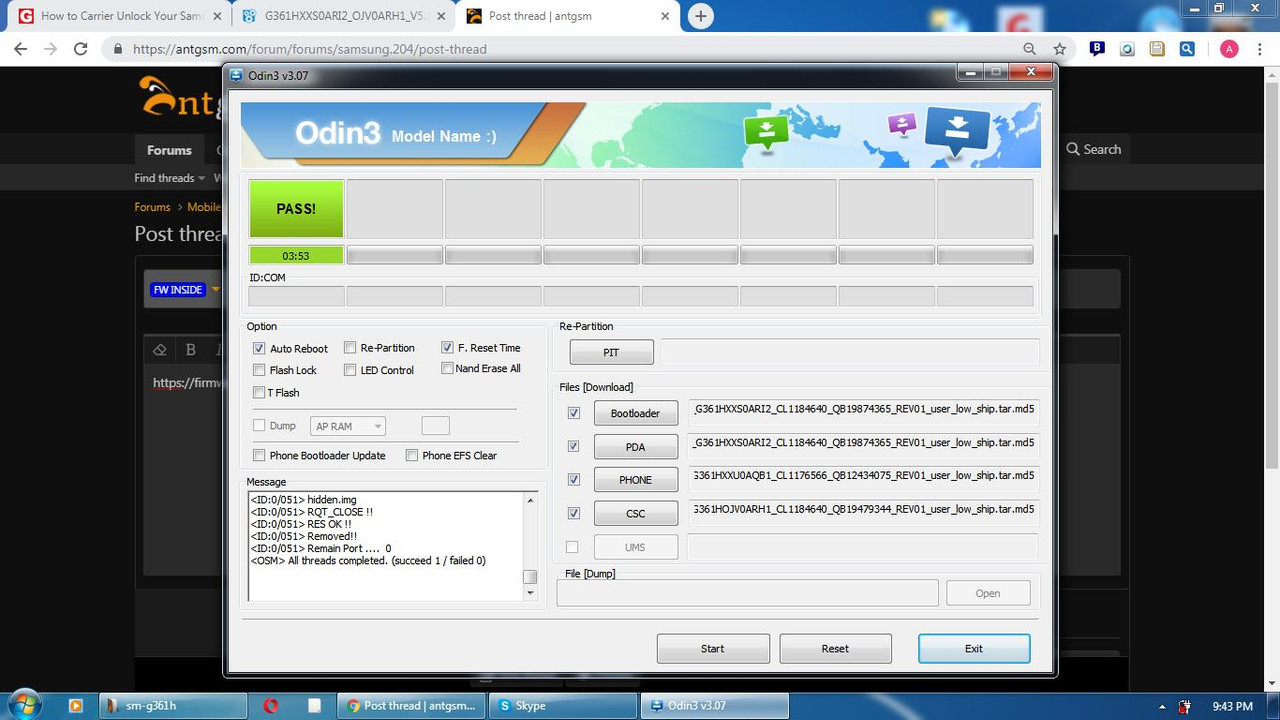This screenshot has height=720, width=1280.
Task: Launch the media player from taskbar
Action: (75, 705)
